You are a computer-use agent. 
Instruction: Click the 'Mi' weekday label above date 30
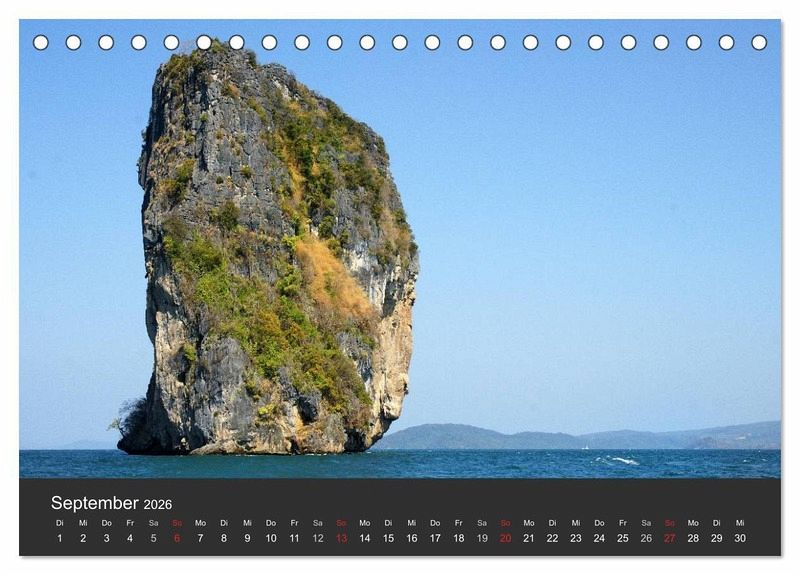pyautogui.click(x=740, y=523)
